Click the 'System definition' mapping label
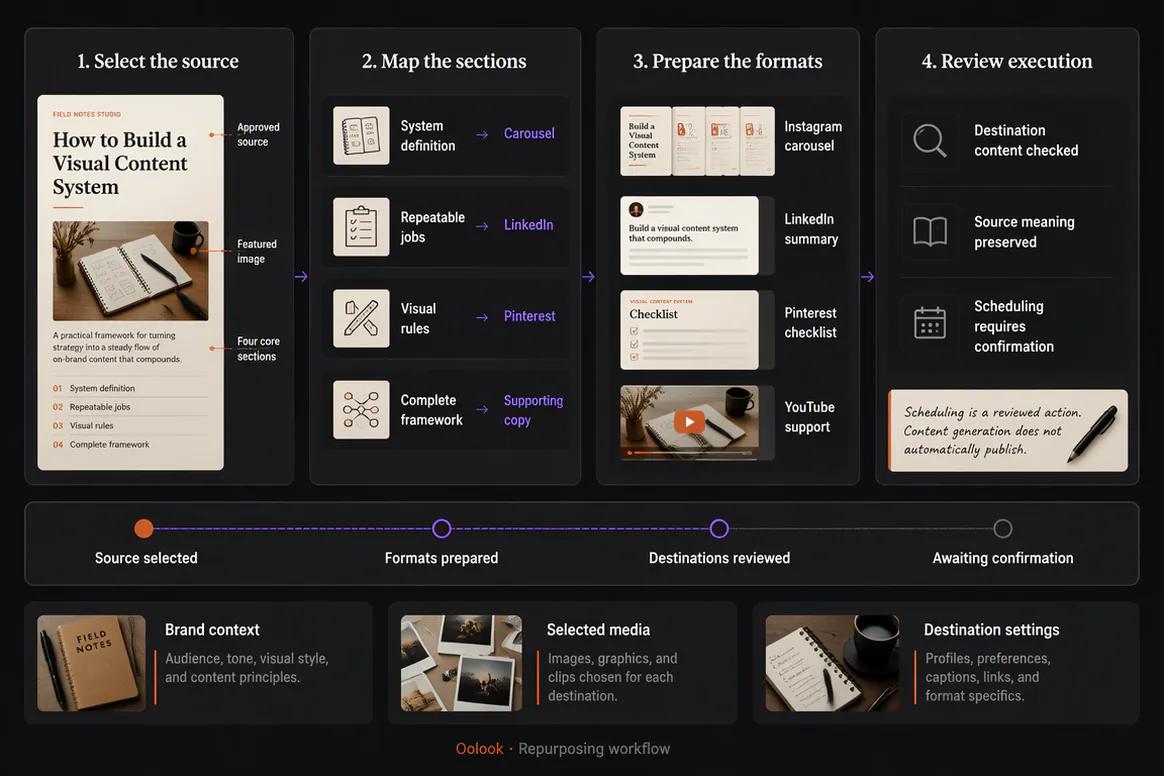The image size is (1164, 776). (x=428, y=136)
